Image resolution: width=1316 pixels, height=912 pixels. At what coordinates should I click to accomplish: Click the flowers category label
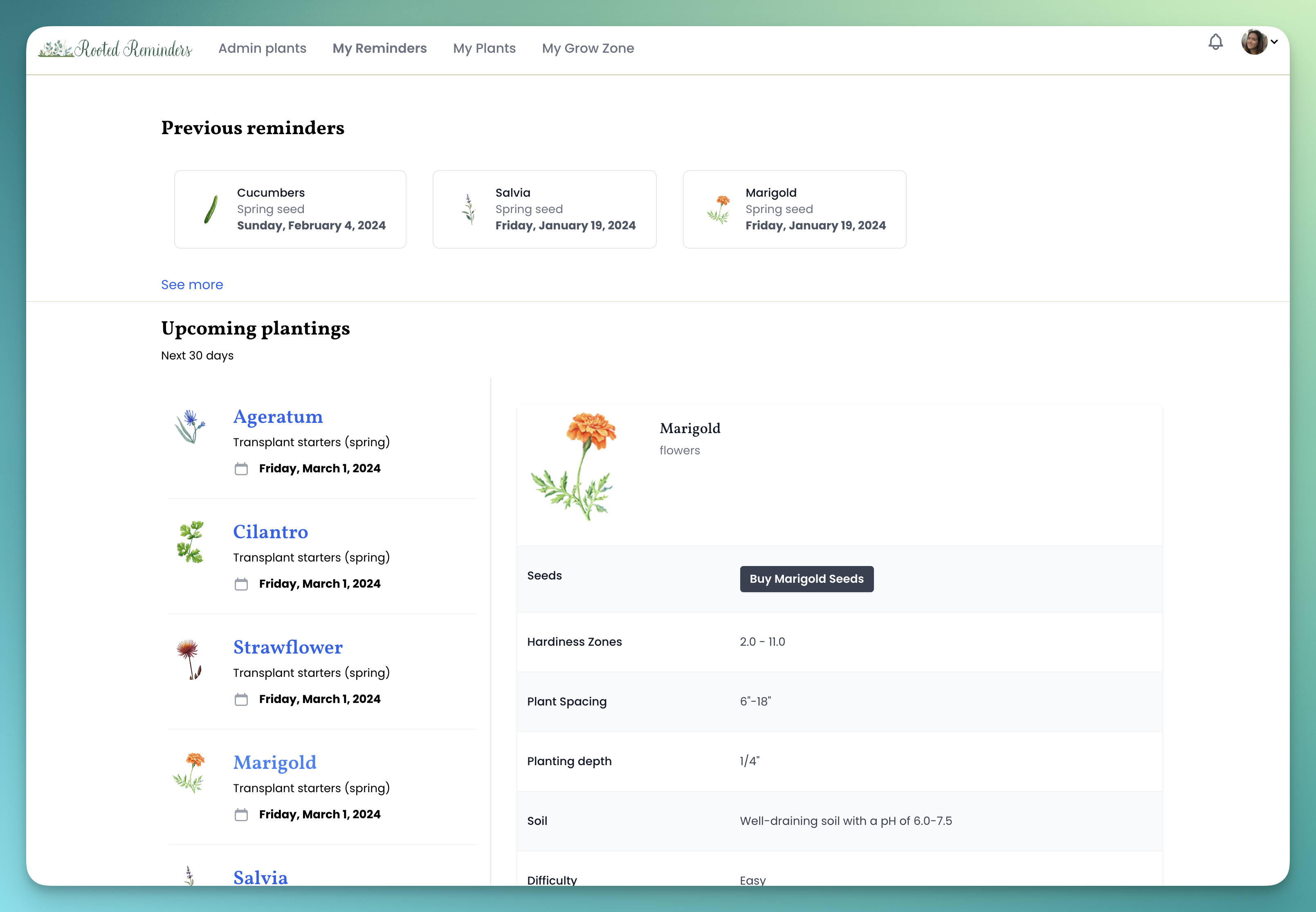pos(679,450)
